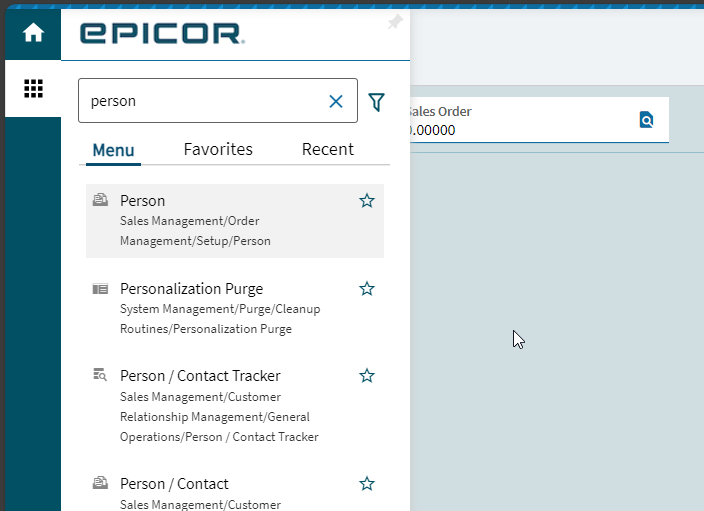The image size is (704, 511).
Task: Open the menu search filter
Action: (376, 102)
